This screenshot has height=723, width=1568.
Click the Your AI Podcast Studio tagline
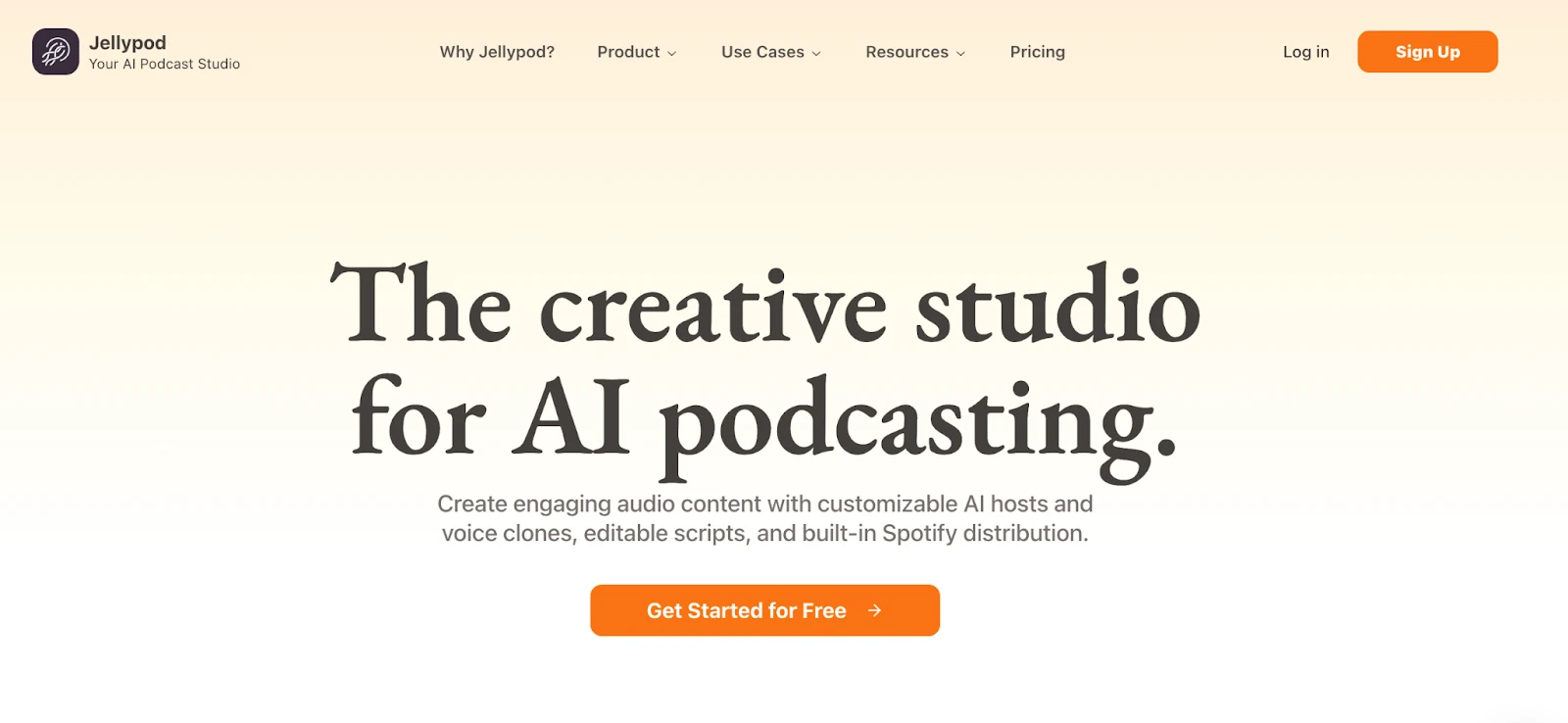pyautogui.click(x=165, y=65)
